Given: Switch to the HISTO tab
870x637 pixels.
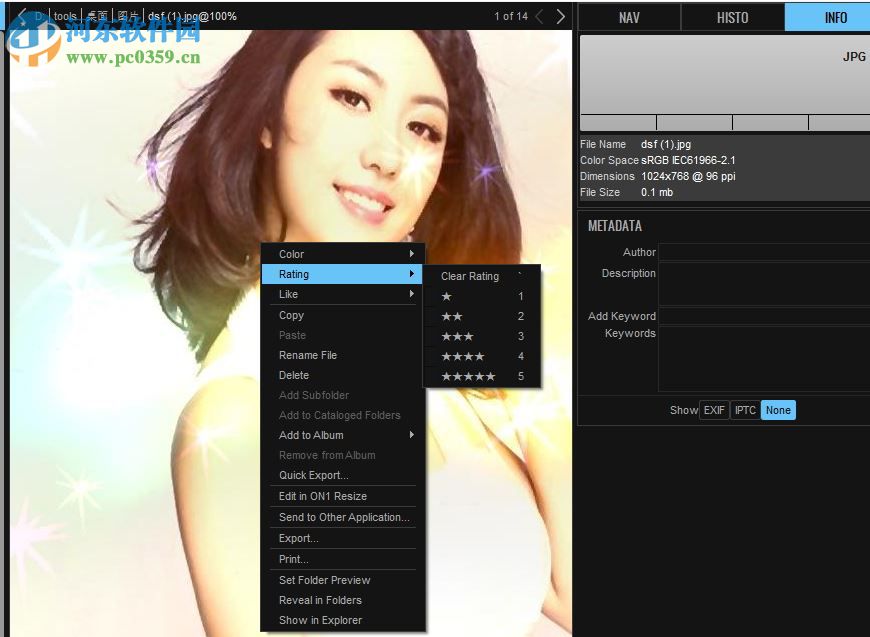Looking at the screenshot, I should click(732, 16).
